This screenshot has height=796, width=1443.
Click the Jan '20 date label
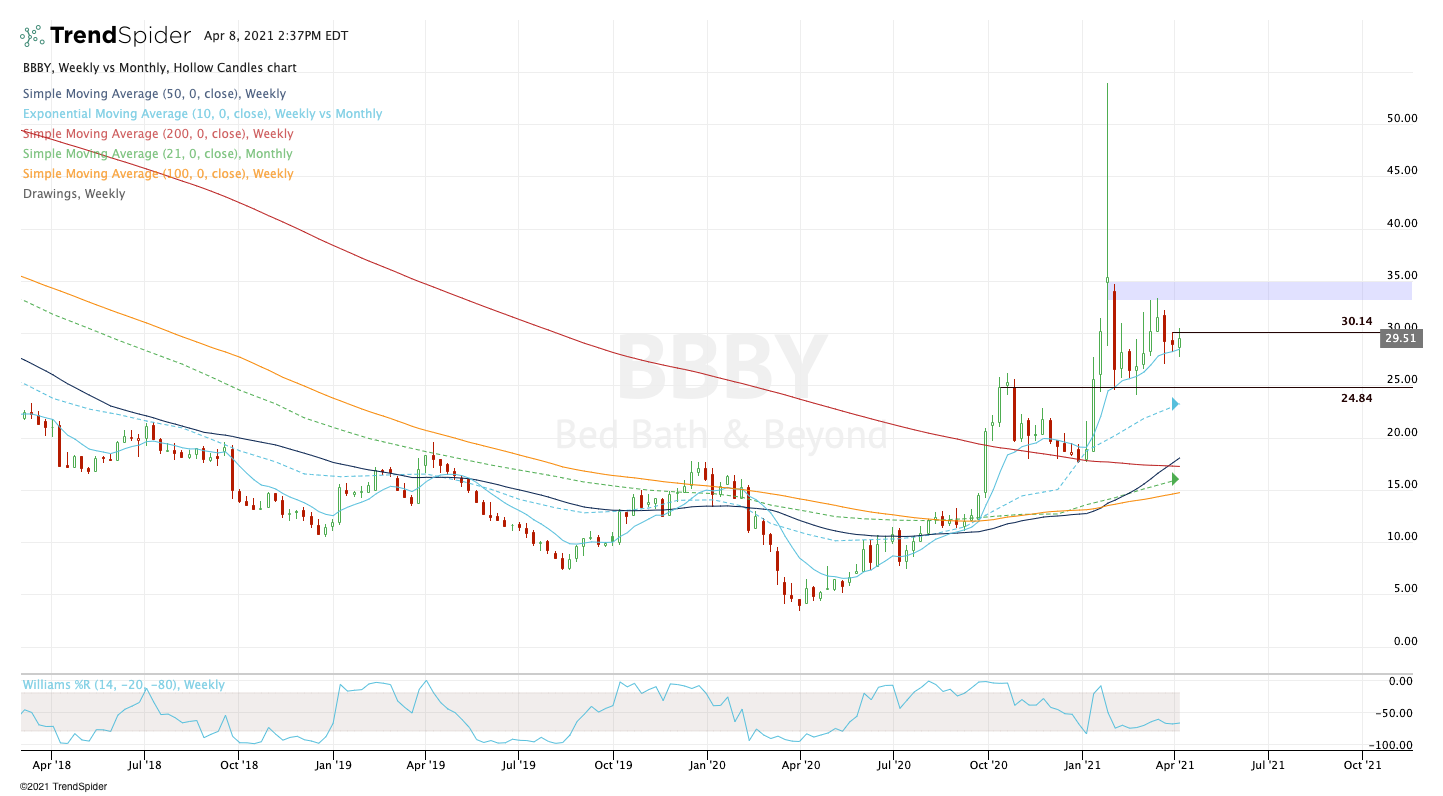[x=707, y=765]
